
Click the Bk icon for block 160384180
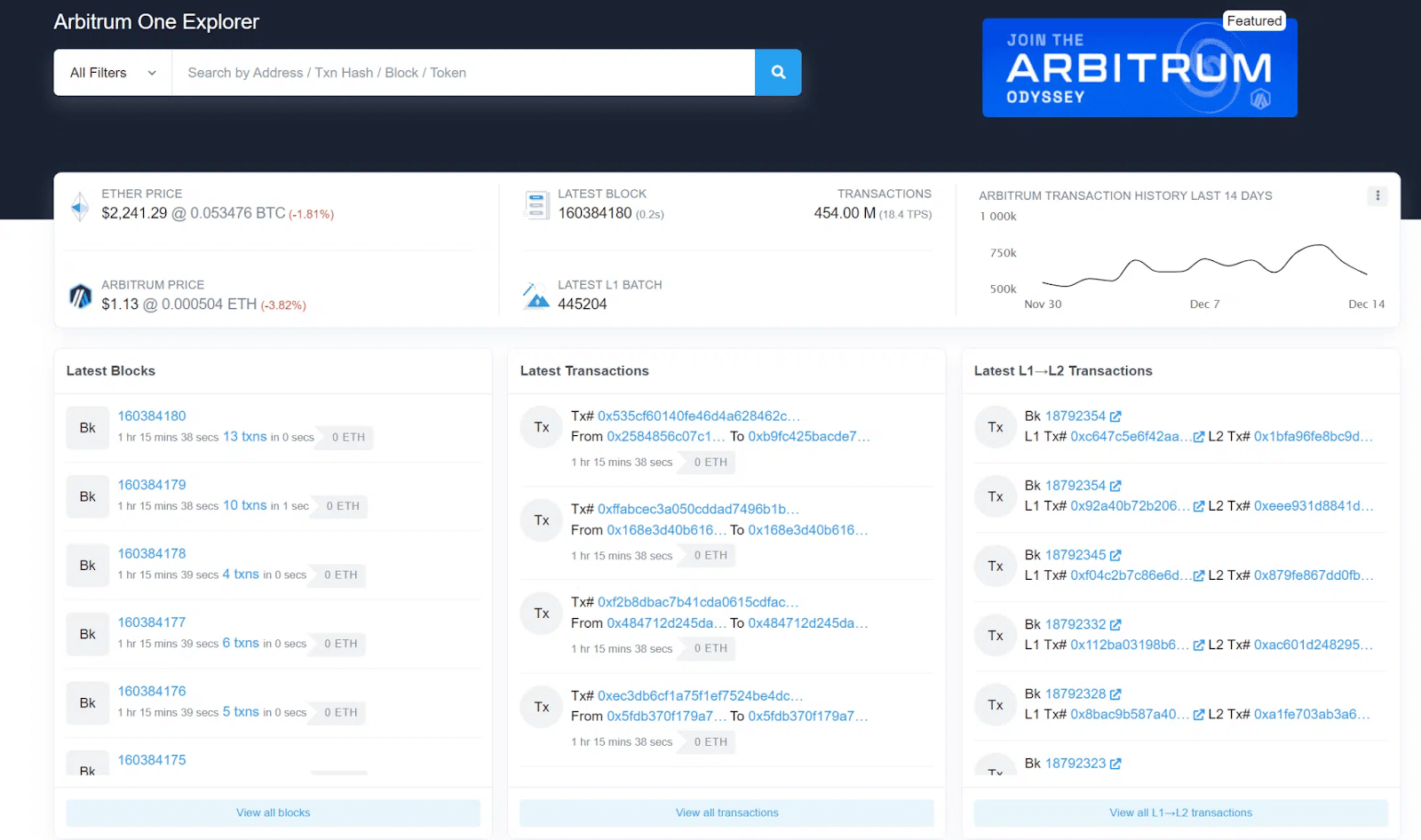(87, 427)
